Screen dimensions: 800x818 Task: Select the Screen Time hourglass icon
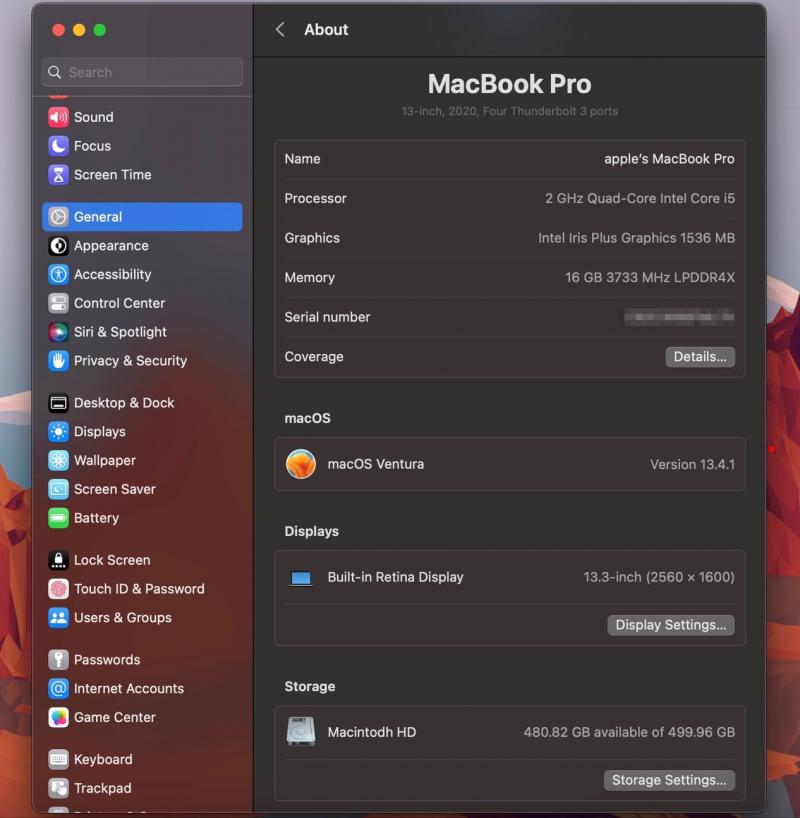point(58,175)
